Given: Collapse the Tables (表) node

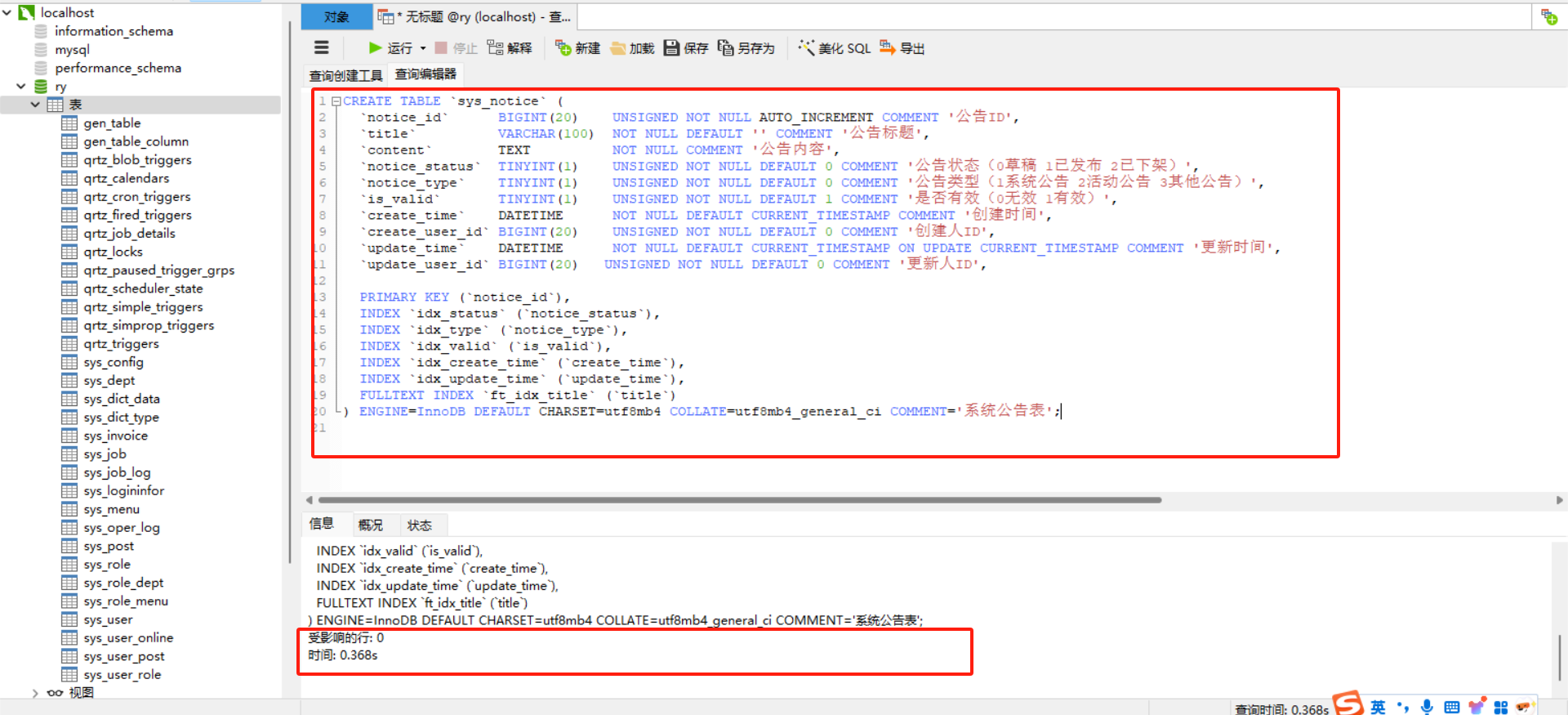Looking at the screenshot, I should tap(35, 105).
